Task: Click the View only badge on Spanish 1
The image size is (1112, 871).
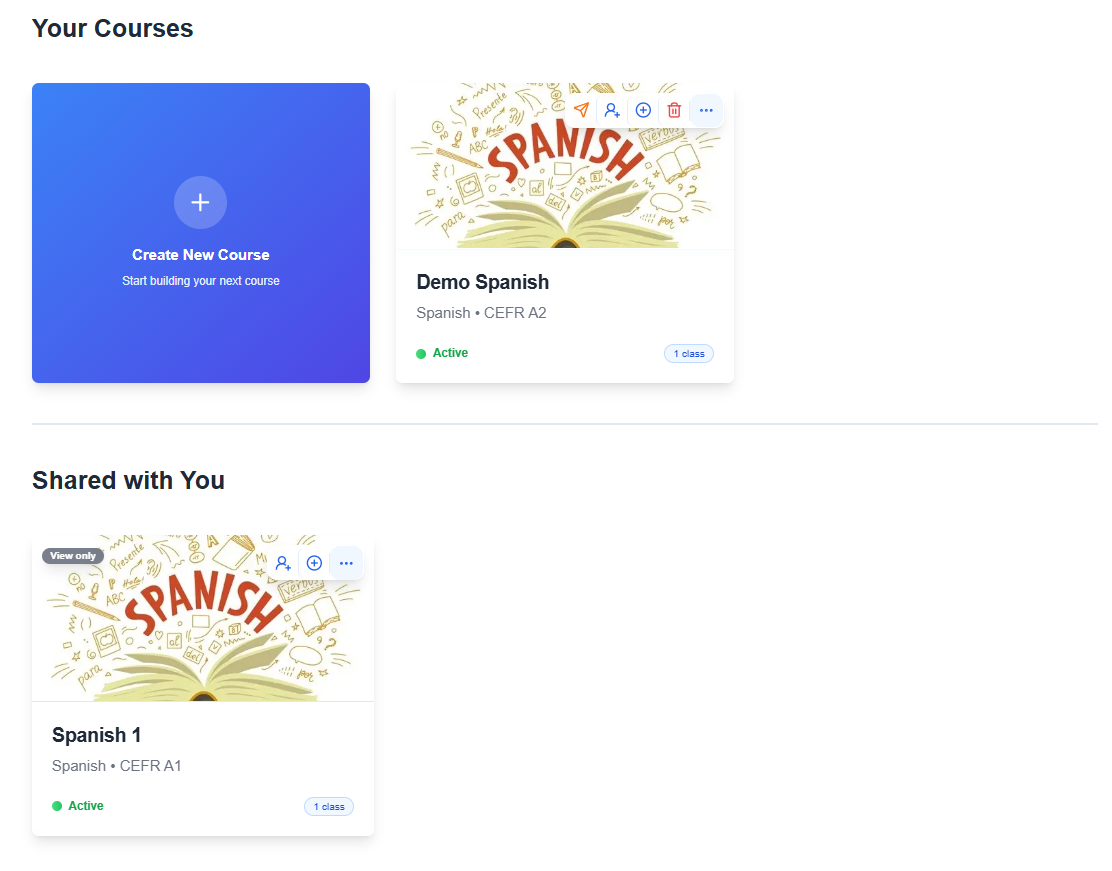Action: click(x=73, y=555)
